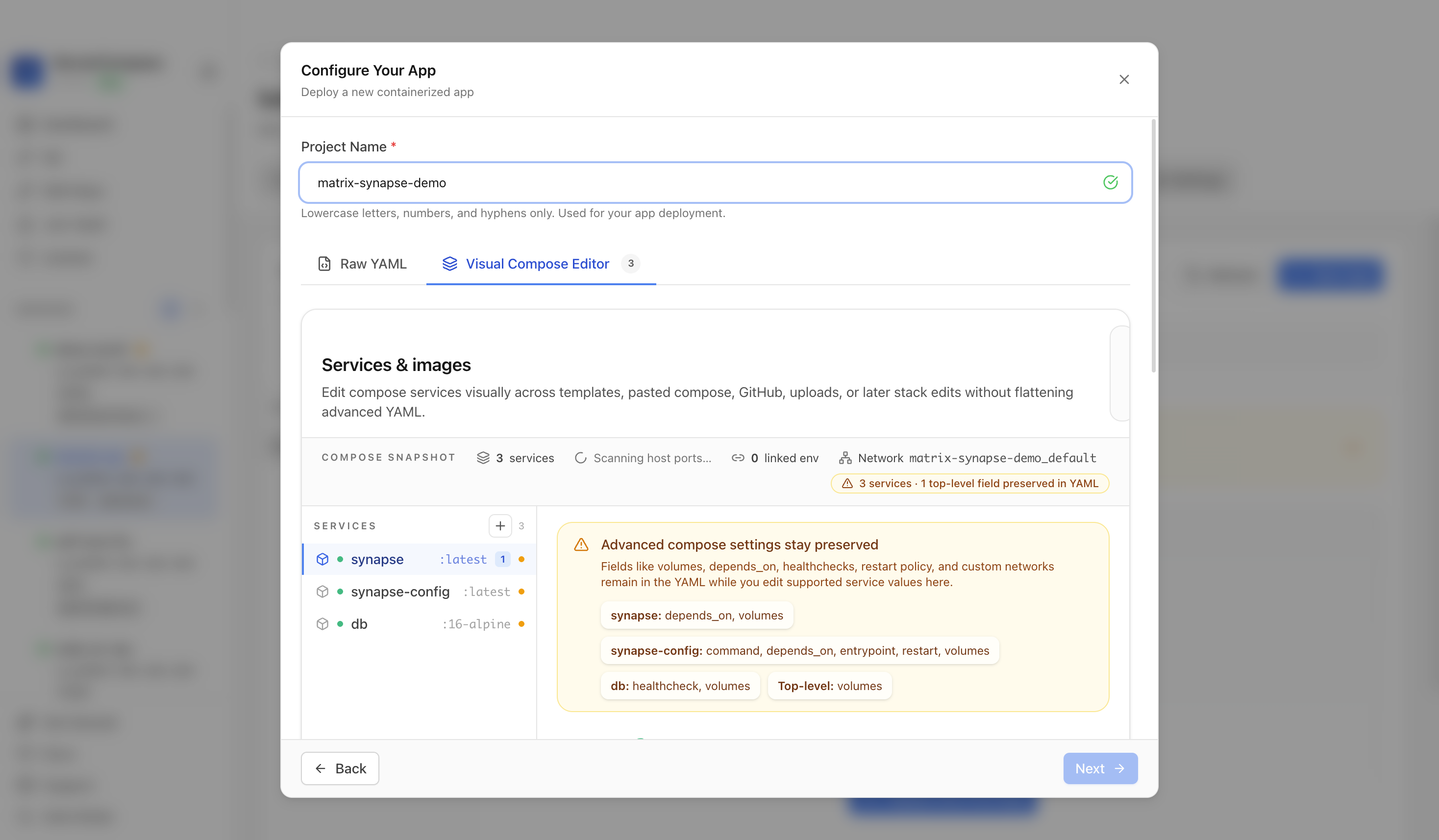Click the cube icon next to db

click(x=323, y=623)
